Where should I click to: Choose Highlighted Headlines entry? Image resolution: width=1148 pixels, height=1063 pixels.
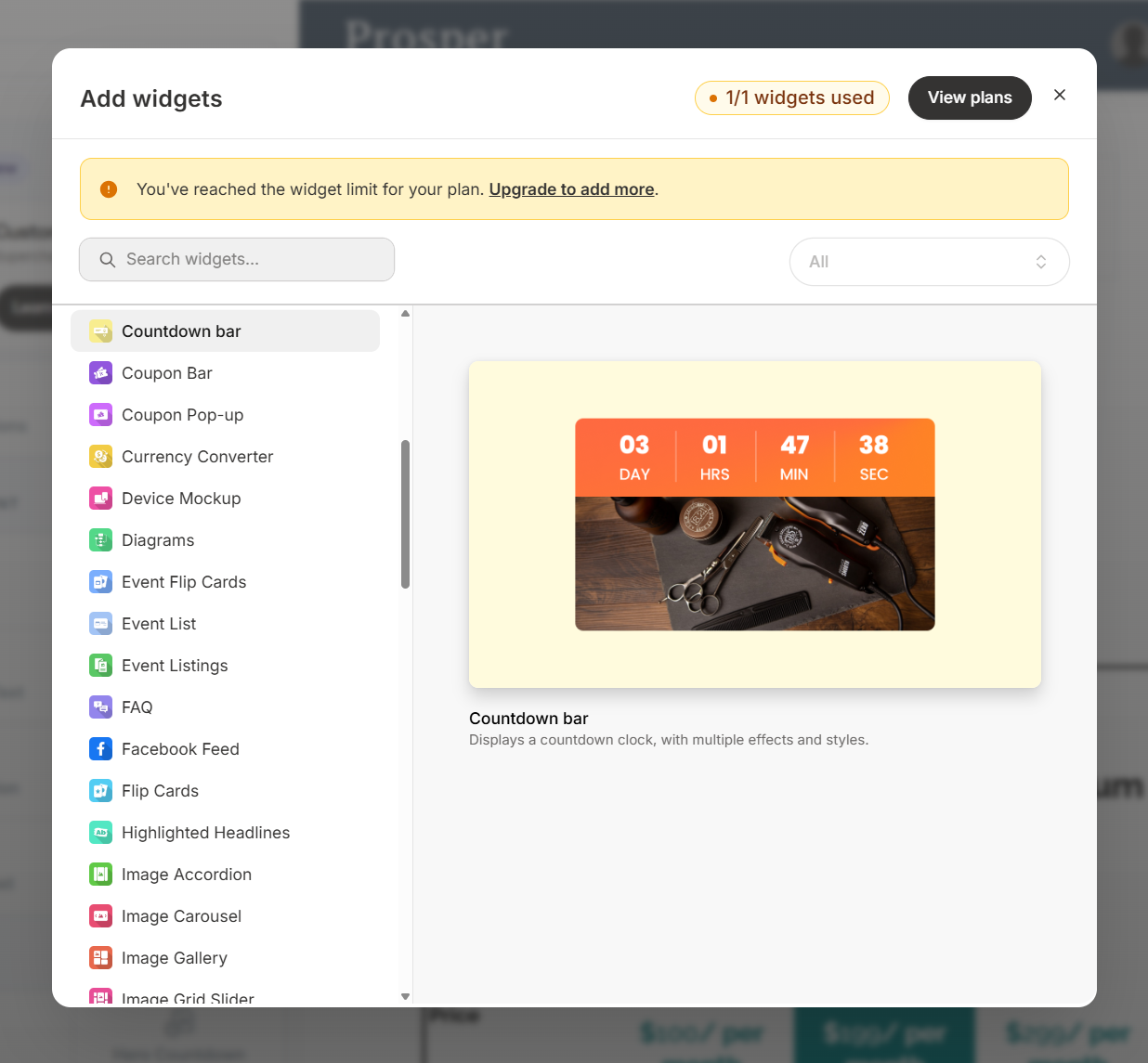(x=226, y=833)
